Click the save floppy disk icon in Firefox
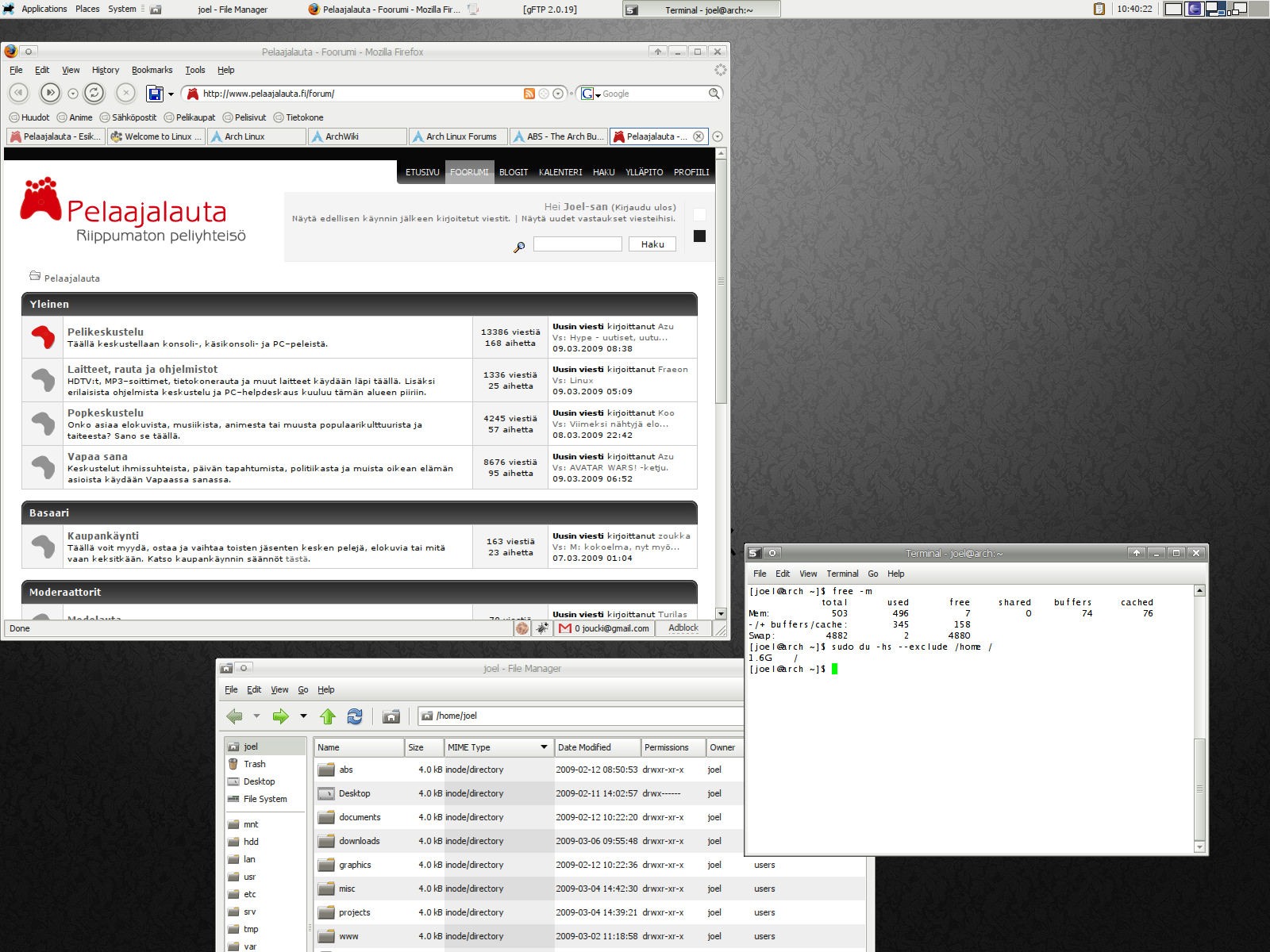 [x=155, y=94]
